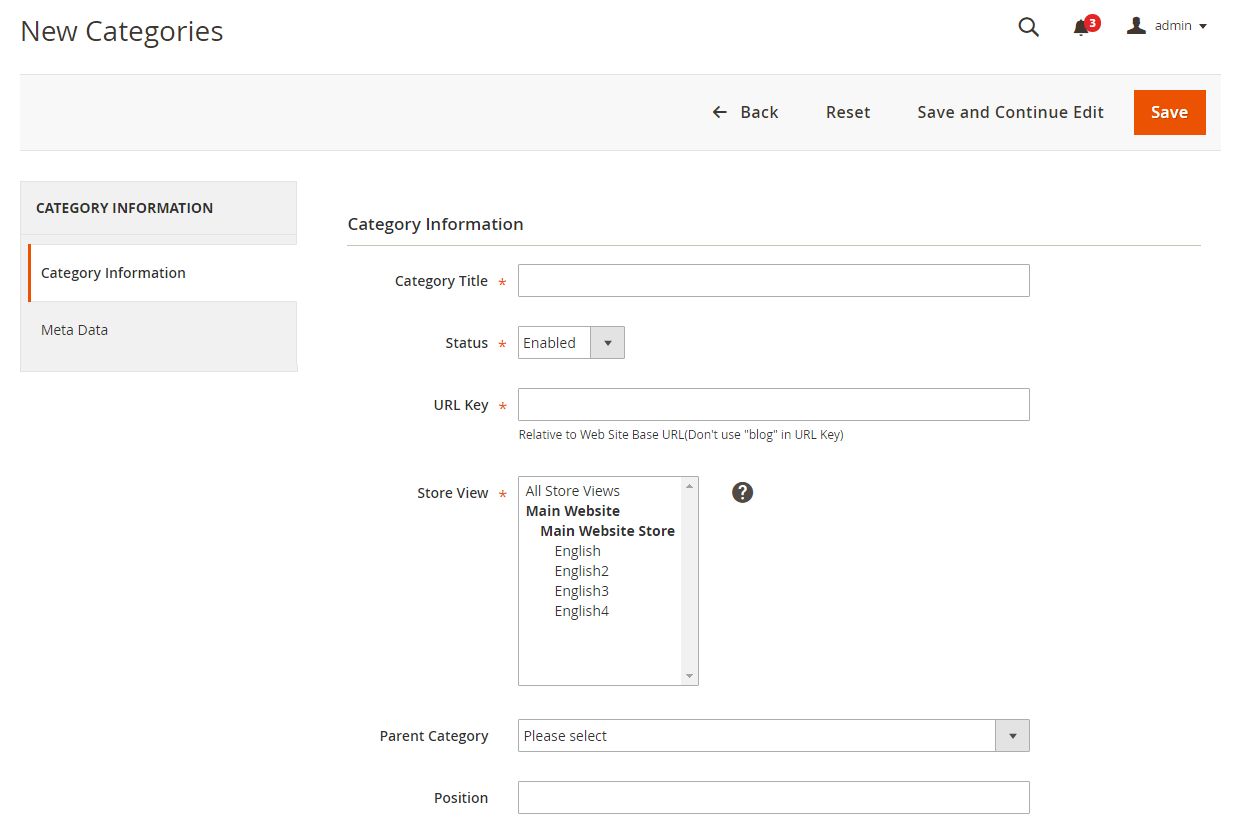Viewport: 1239px width, 831px height.
Task: Click the Store View list scroll-down arrow
Action: point(689,676)
